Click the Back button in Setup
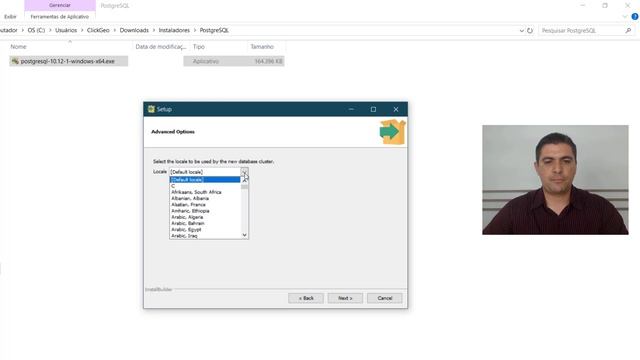Screen dimensions: 640x360 point(306,298)
